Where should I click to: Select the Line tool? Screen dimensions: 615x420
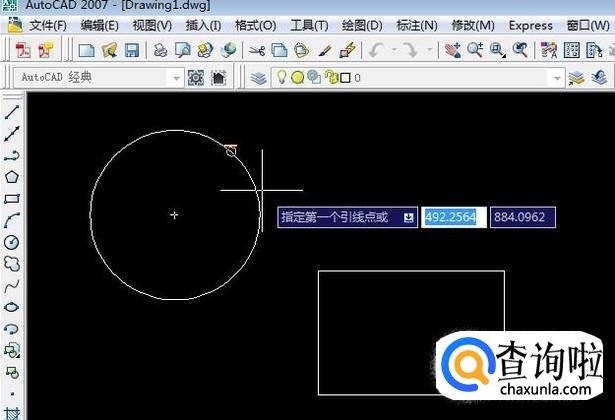coord(12,112)
